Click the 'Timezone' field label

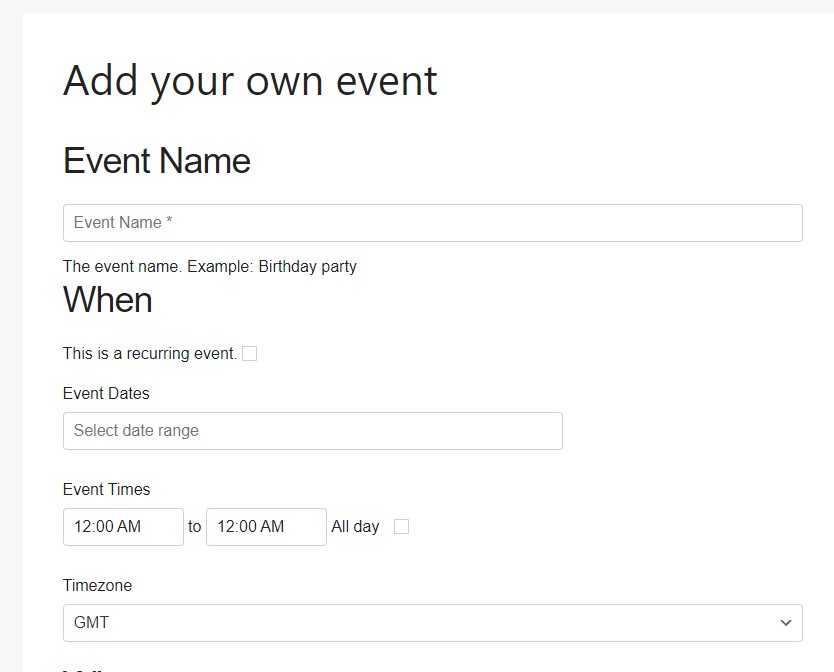97,586
